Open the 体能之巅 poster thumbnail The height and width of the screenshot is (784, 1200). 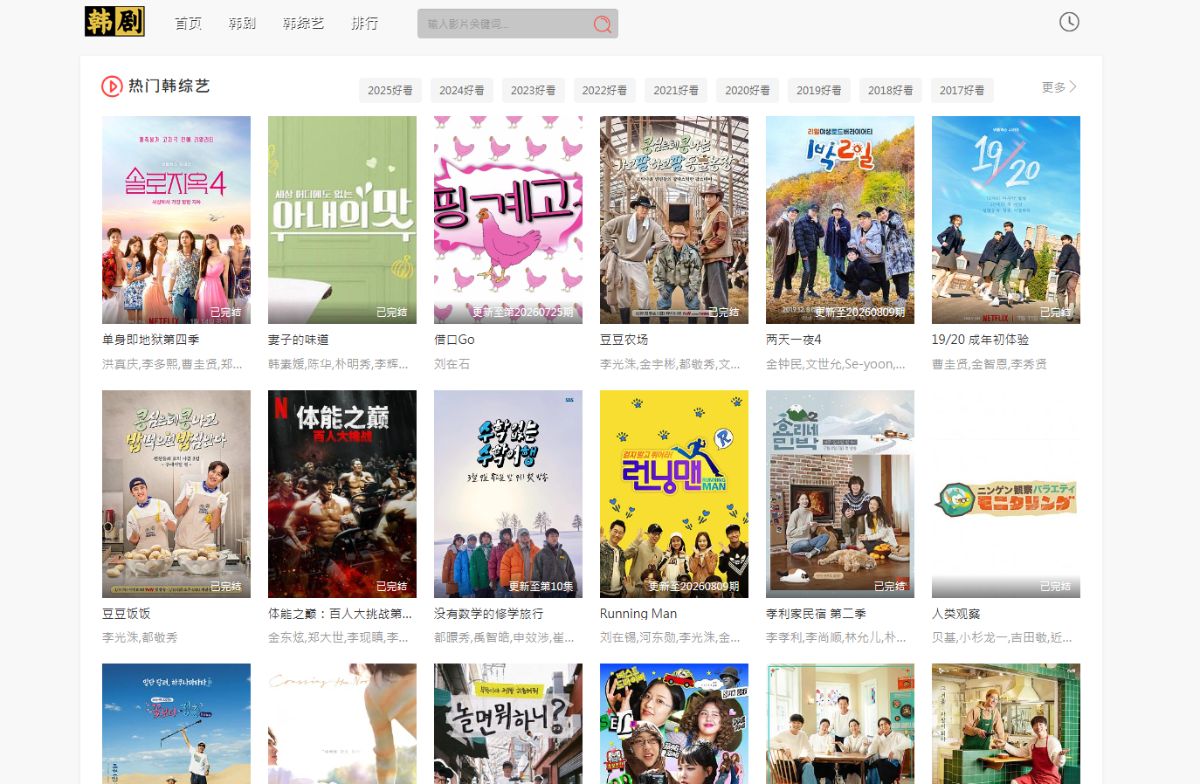tap(342, 493)
